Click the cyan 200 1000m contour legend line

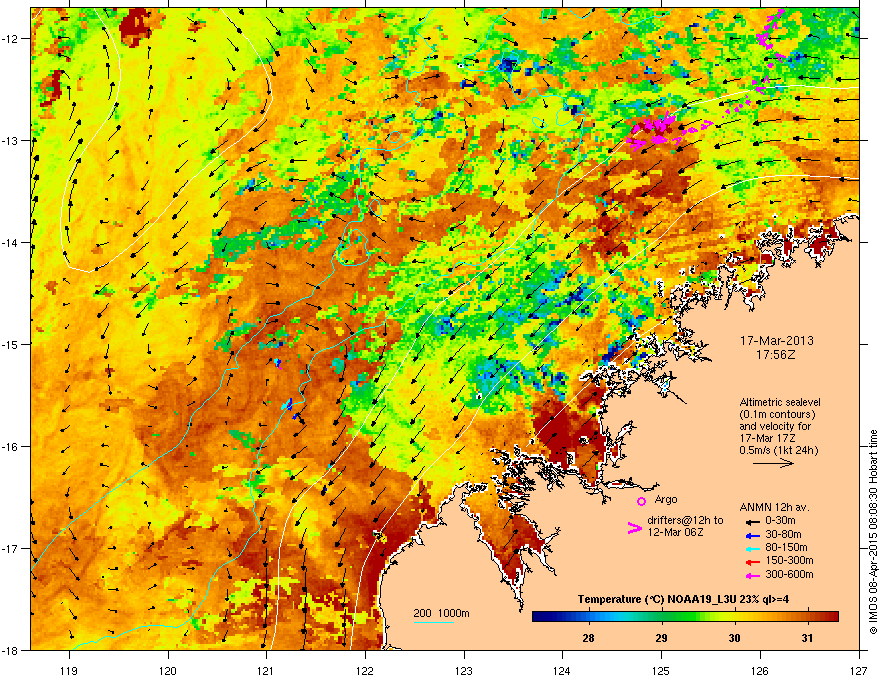tap(434, 622)
